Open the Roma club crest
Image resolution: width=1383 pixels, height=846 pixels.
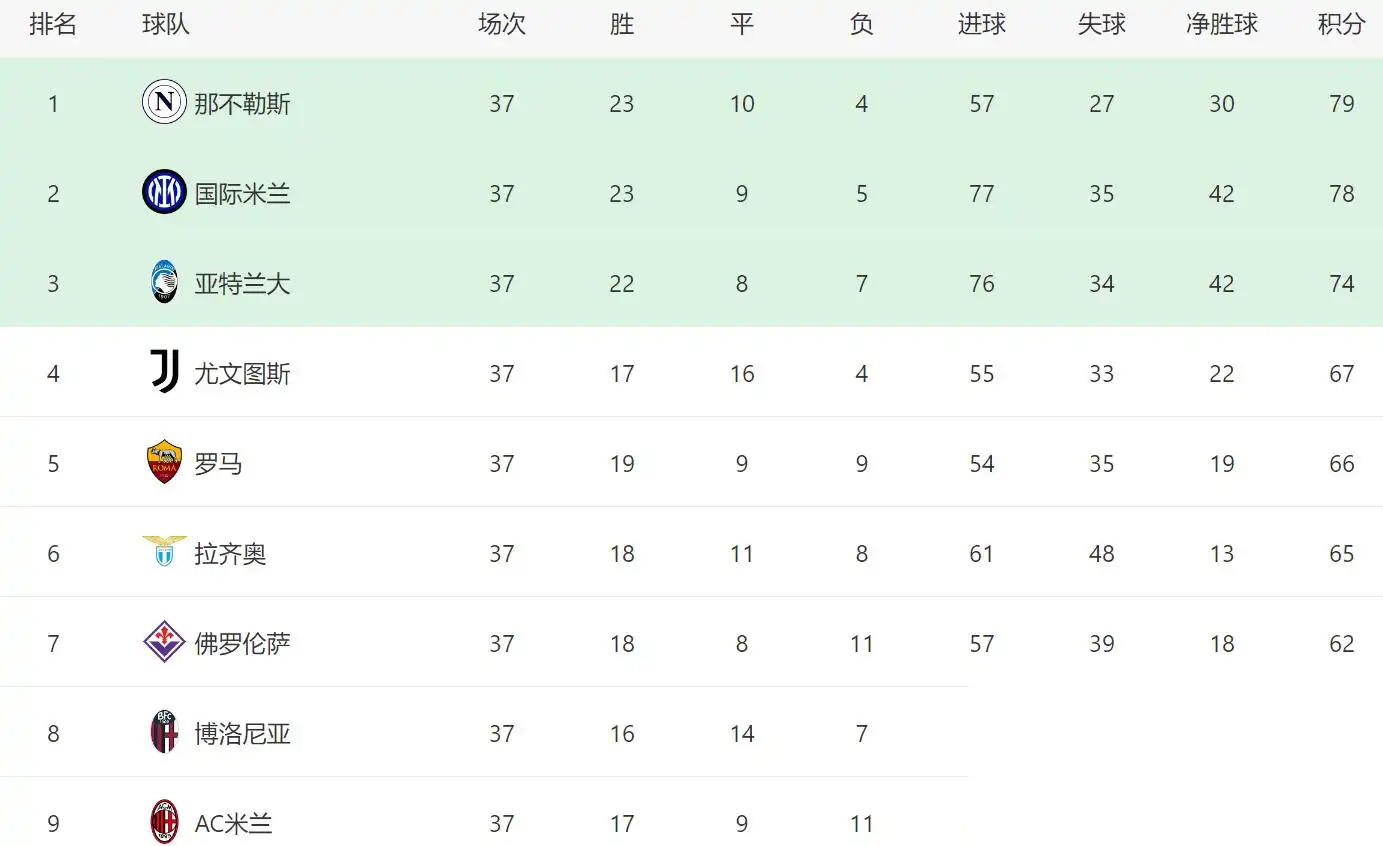164,462
